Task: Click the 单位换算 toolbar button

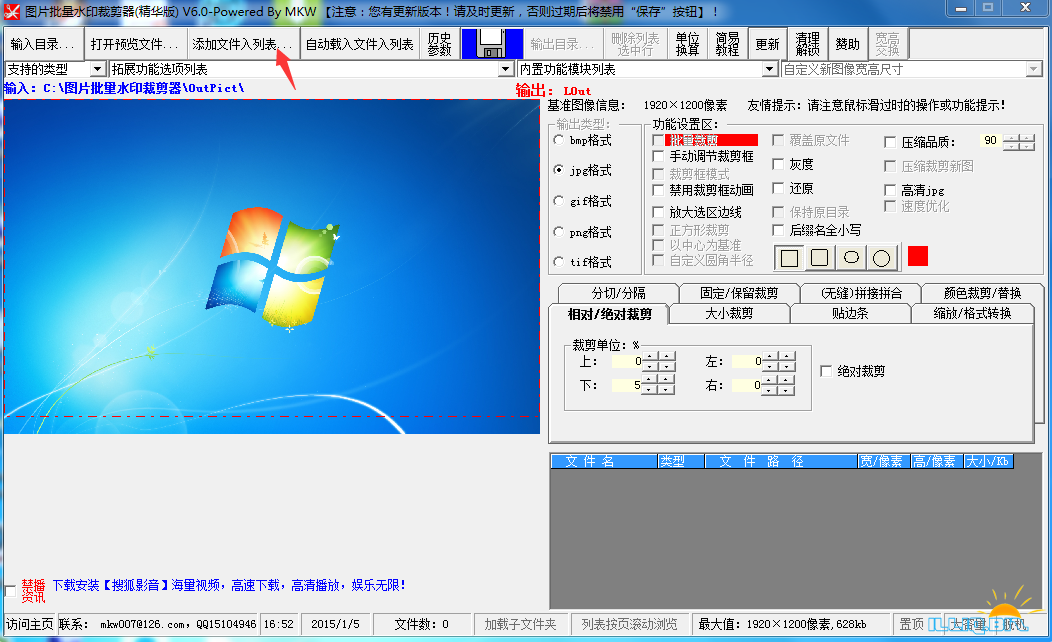Action: point(687,44)
